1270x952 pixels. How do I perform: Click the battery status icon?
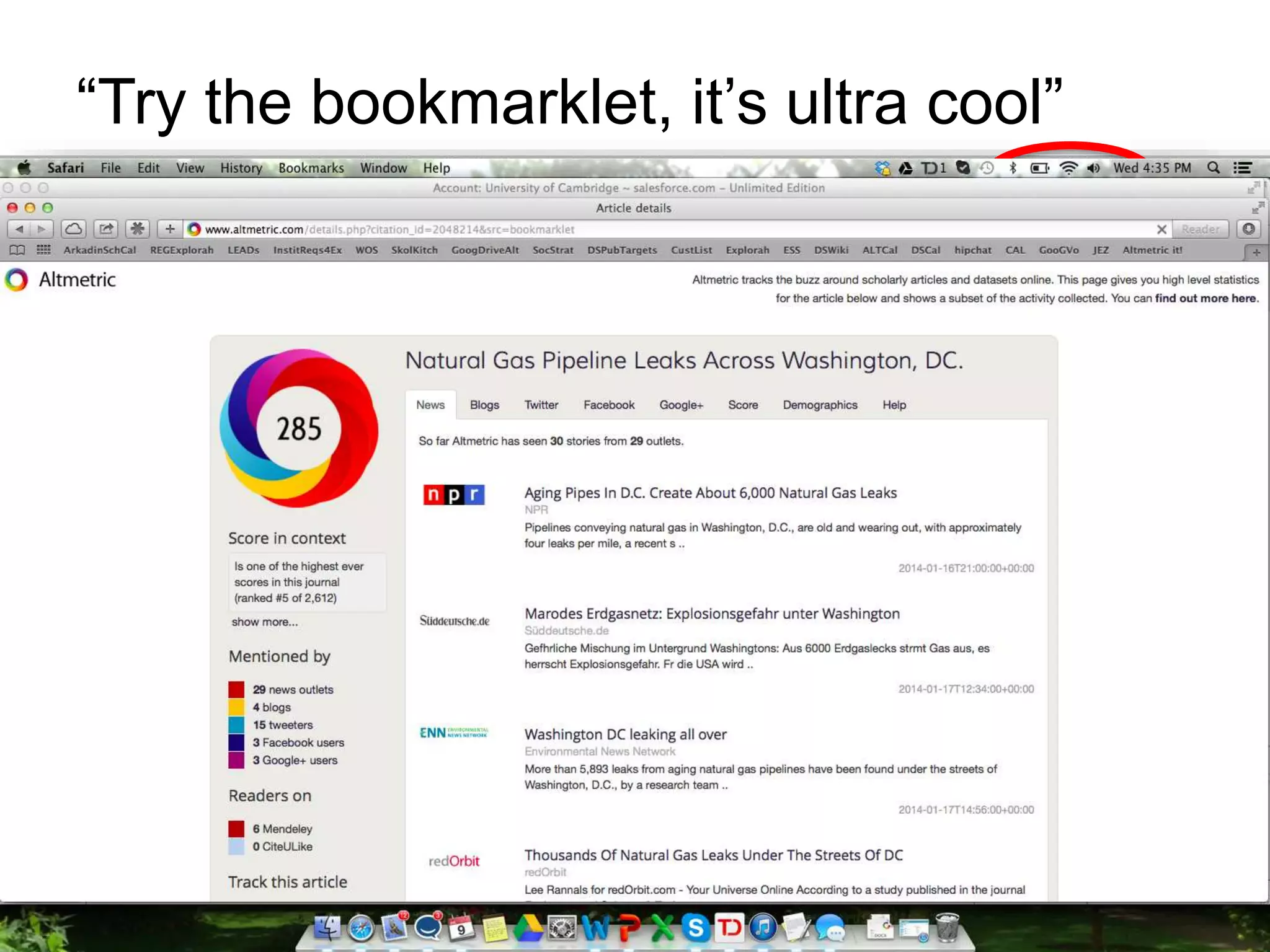[1040, 168]
